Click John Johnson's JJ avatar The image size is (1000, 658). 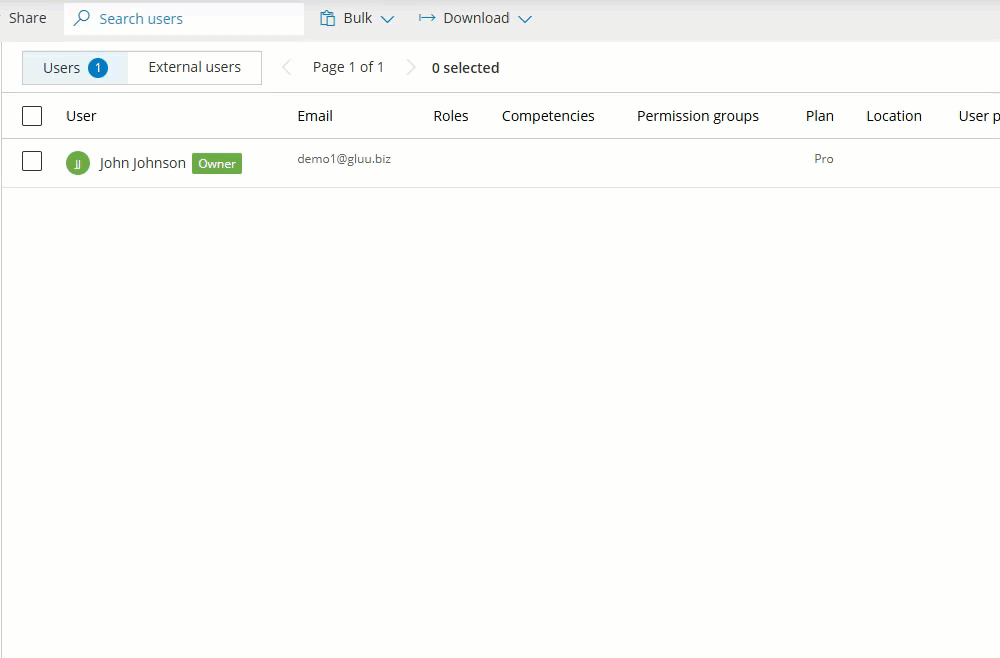(x=78, y=163)
